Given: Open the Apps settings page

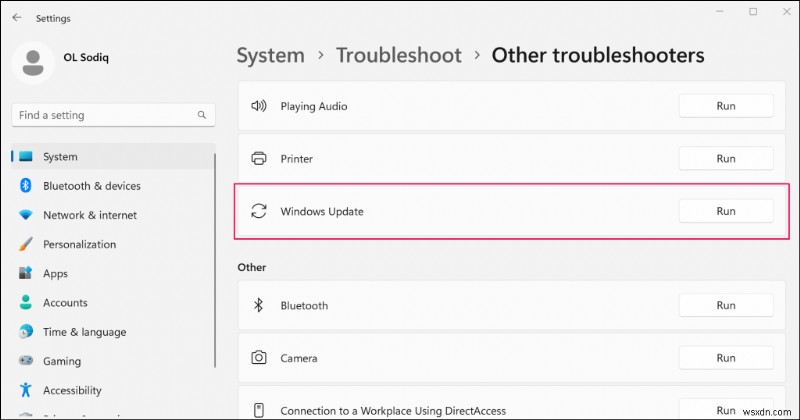Looking at the screenshot, I should 113,273.
